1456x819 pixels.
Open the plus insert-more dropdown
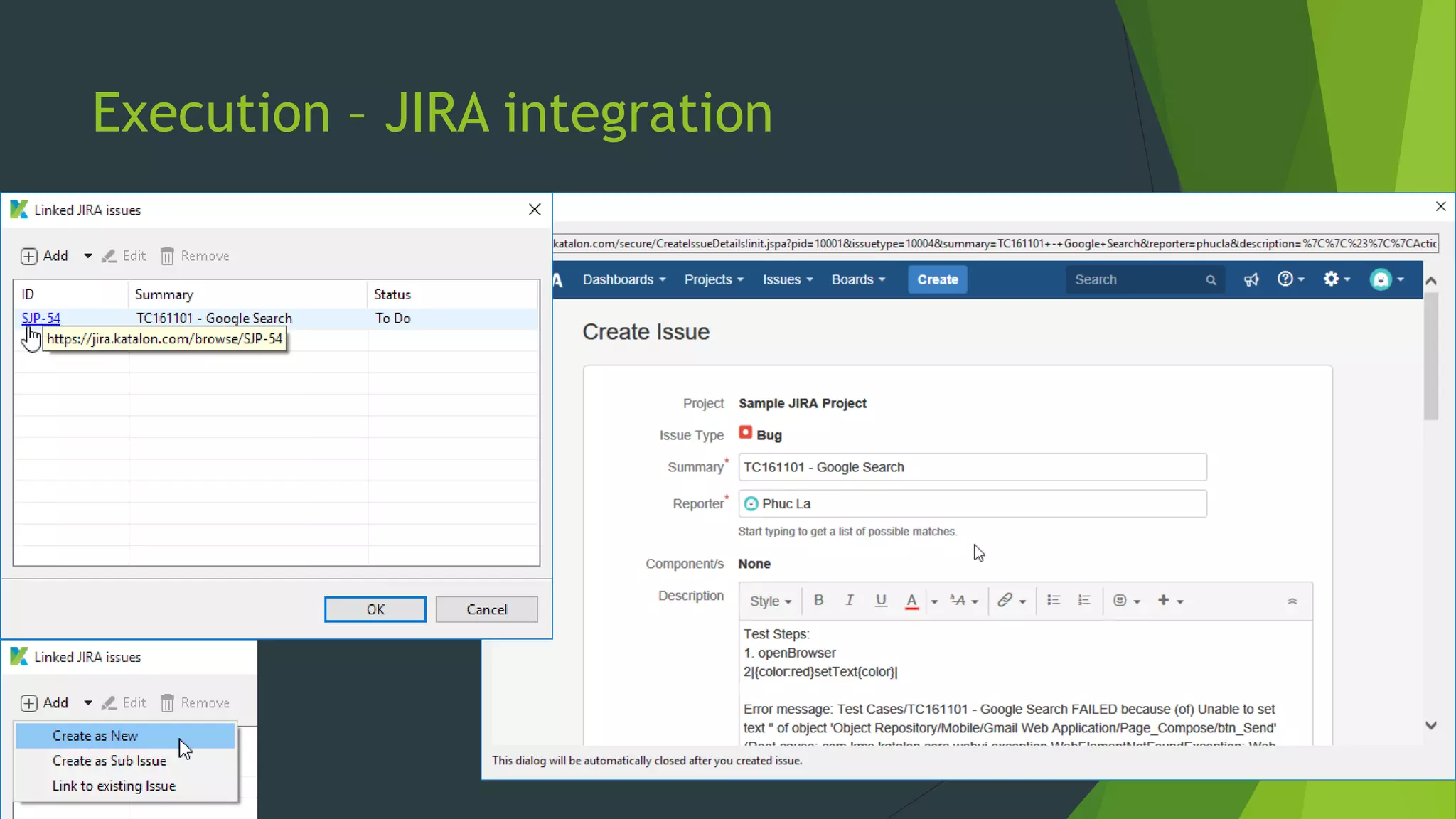[x=1170, y=601]
